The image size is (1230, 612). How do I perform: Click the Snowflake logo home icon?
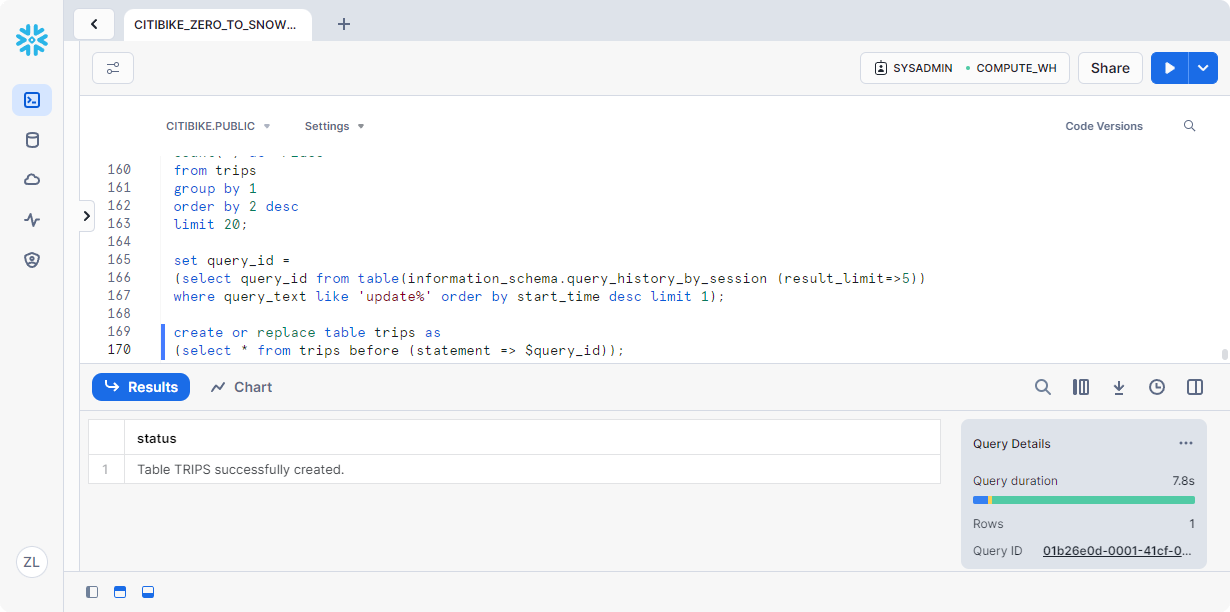click(x=32, y=40)
